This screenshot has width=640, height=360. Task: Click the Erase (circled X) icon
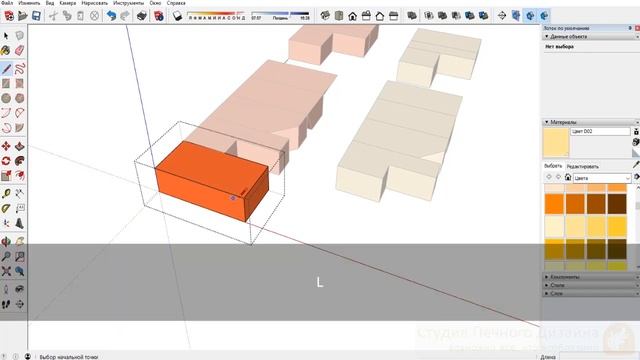pos(94,16)
